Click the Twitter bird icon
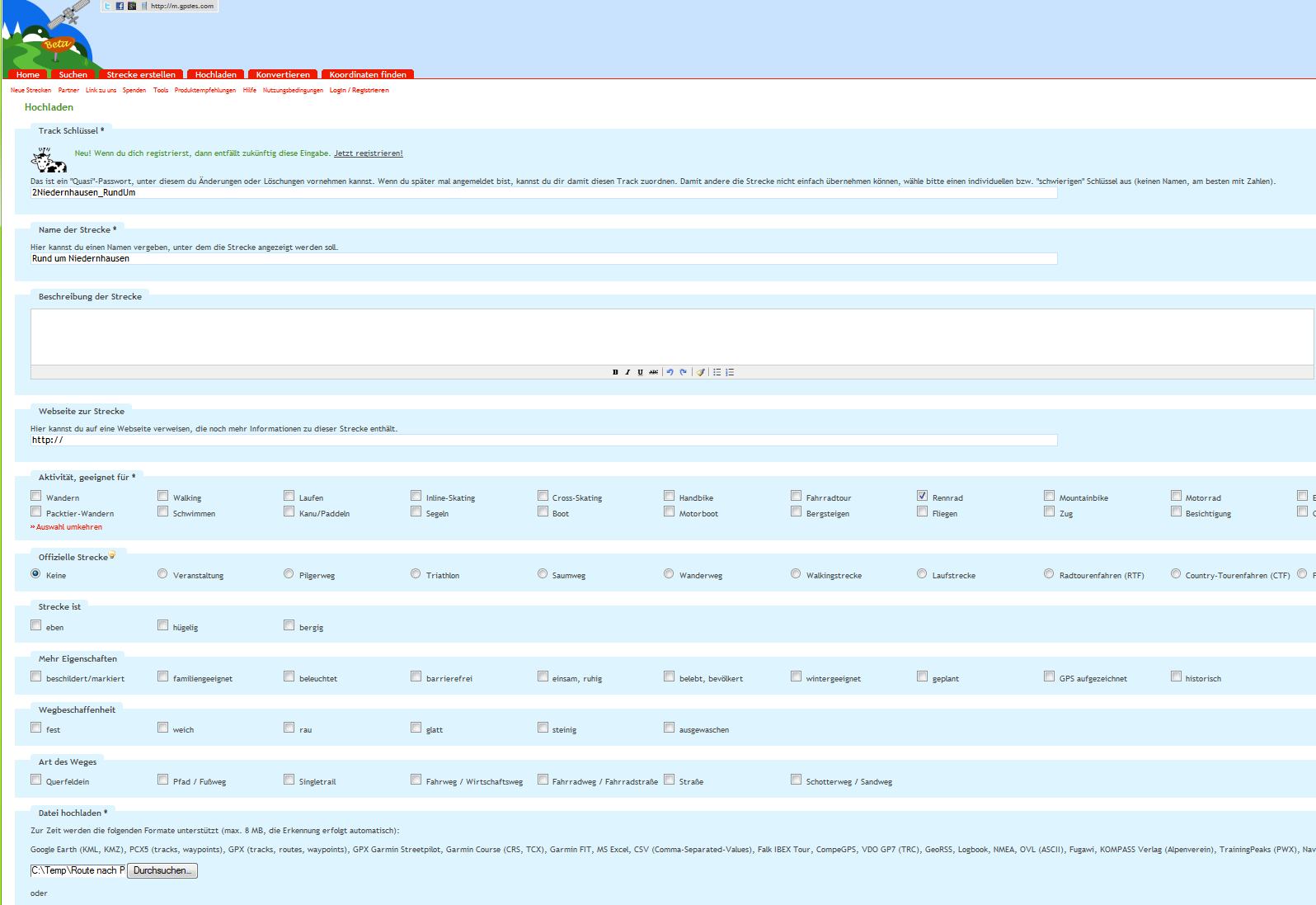Viewport: 1316px width, 905px height. click(108, 6)
